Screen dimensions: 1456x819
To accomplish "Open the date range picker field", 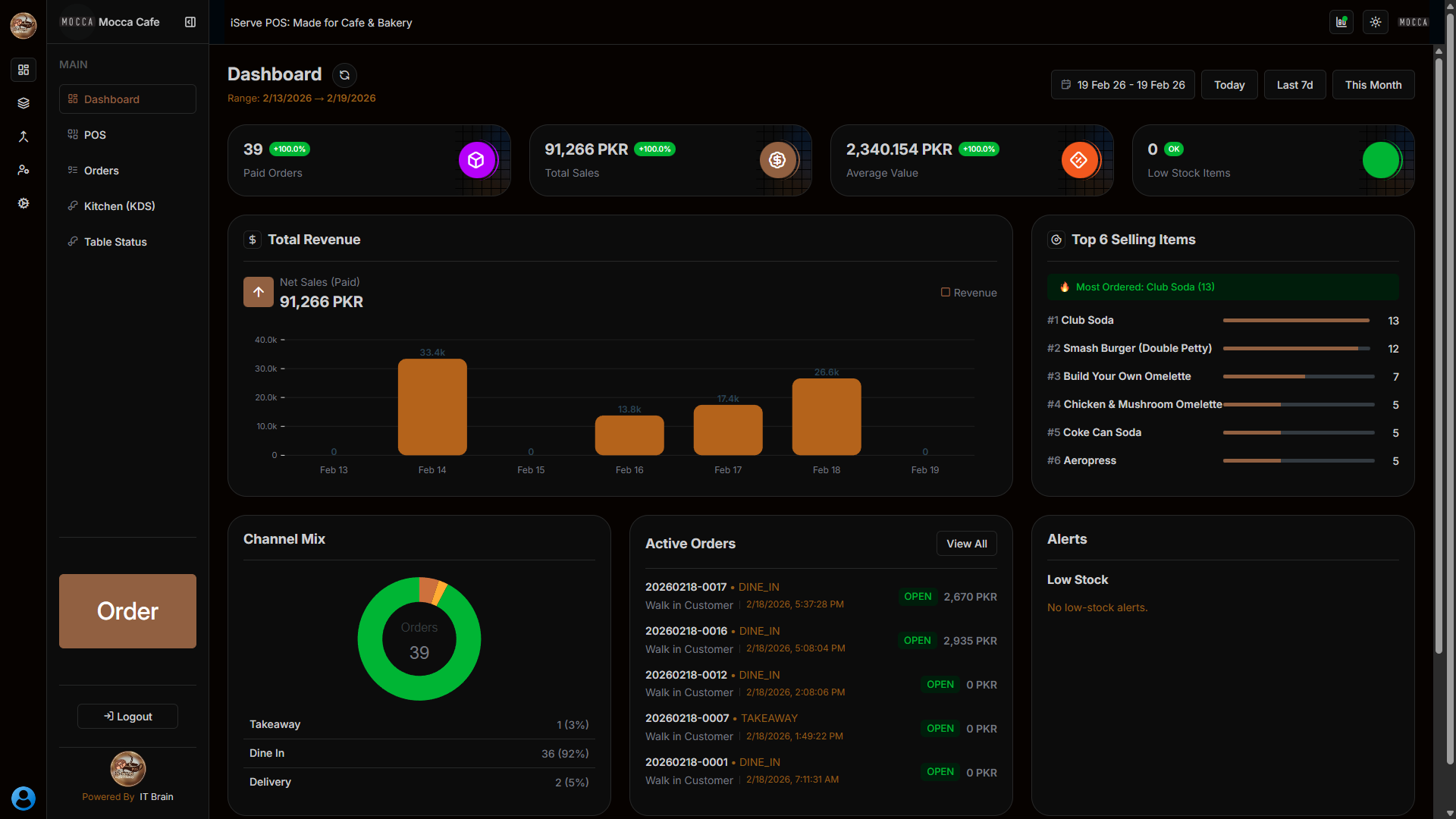I will 1122,85.
